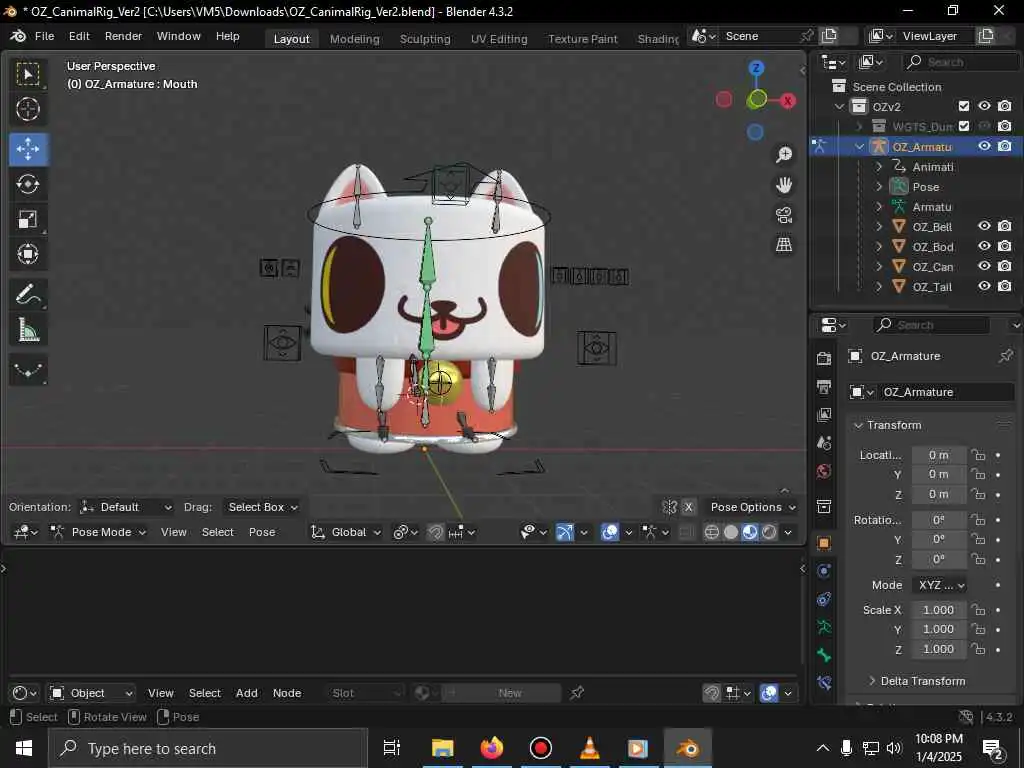Image resolution: width=1024 pixels, height=768 pixels.
Task: Expand the OZ_Bell tree item
Action: click(x=879, y=227)
